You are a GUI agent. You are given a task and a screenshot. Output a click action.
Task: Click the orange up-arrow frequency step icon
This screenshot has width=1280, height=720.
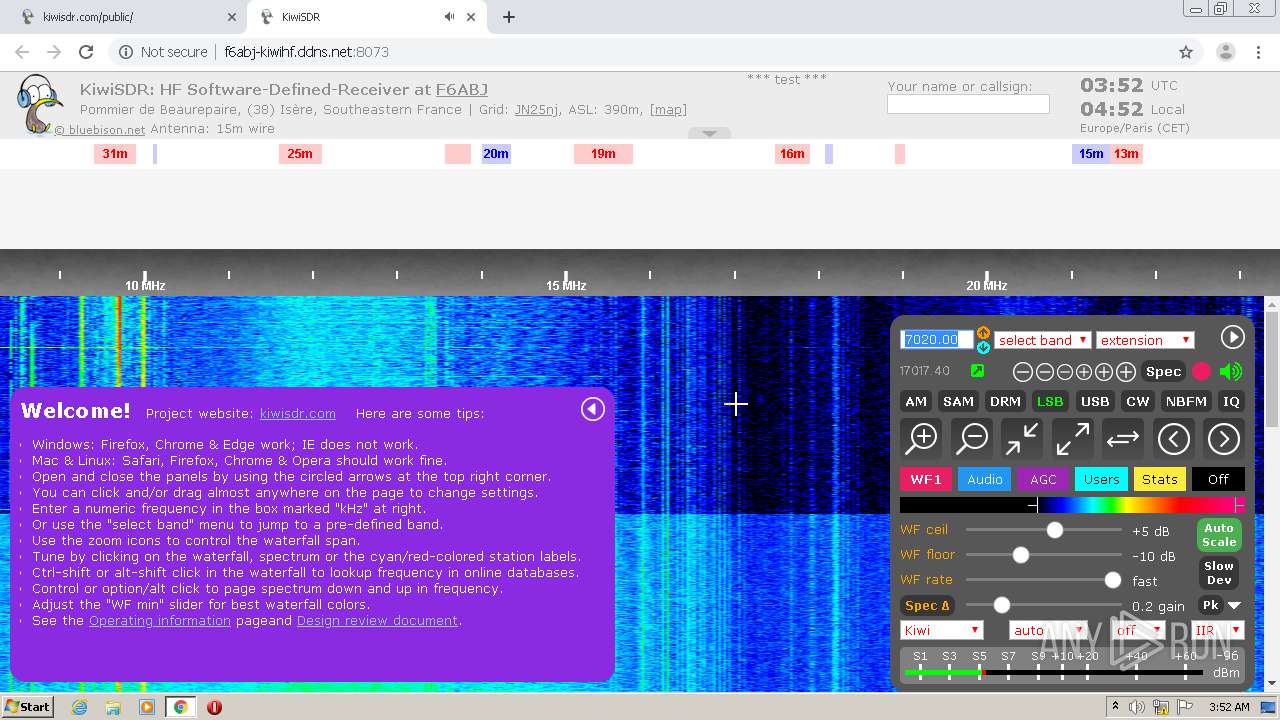tap(983, 332)
